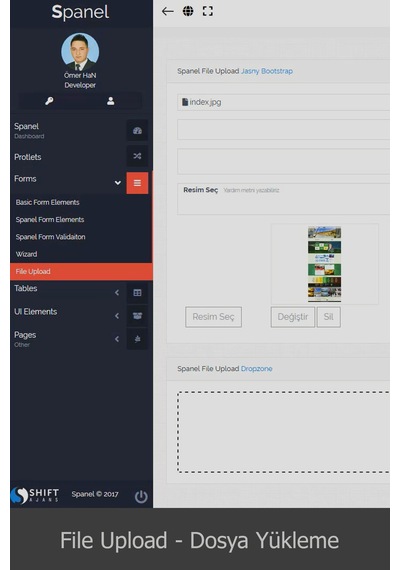Viewport: 400px width, 570px height.
Task: Click the empty file field under index.jpg
Action: click(x=283, y=129)
